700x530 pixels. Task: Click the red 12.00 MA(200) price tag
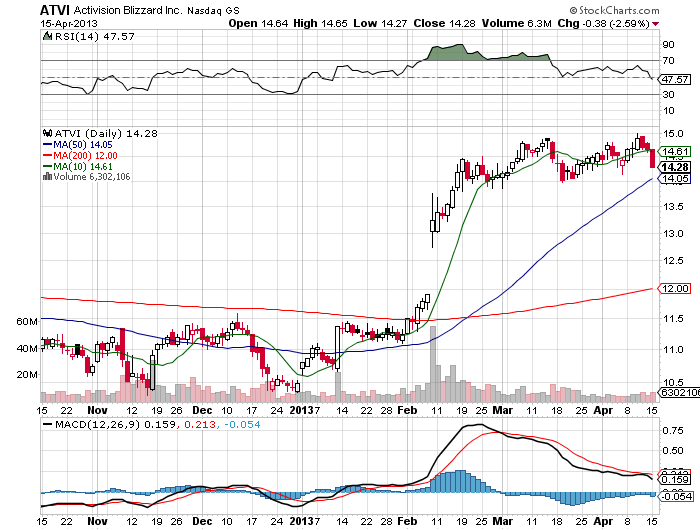(x=675, y=288)
